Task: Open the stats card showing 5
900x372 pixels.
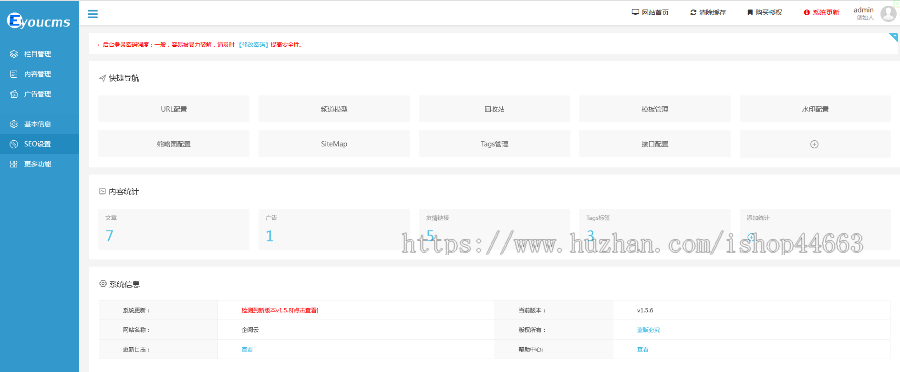Action: pyautogui.click(x=494, y=229)
